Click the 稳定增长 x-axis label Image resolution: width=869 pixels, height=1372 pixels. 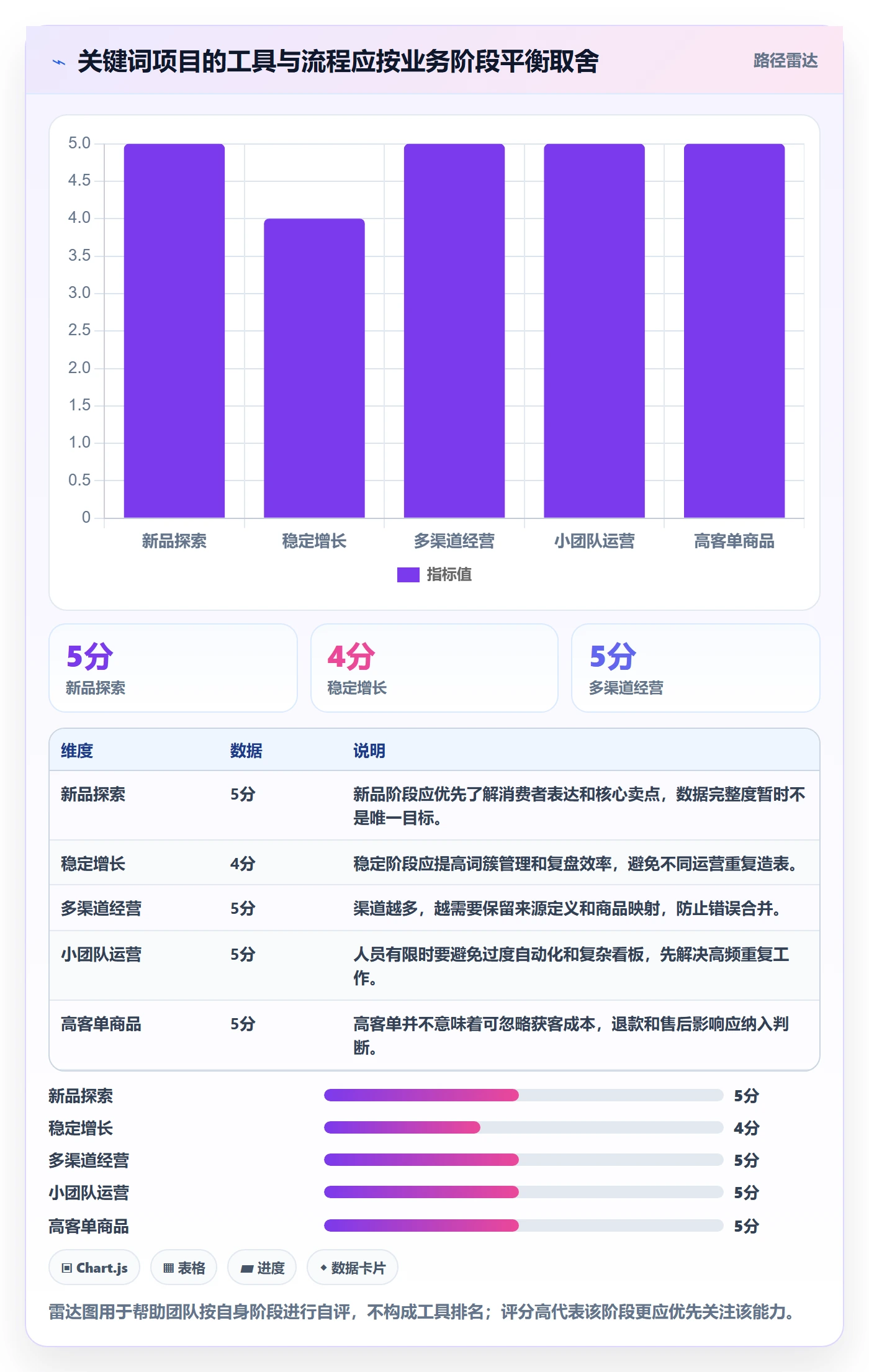[x=314, y=541]
